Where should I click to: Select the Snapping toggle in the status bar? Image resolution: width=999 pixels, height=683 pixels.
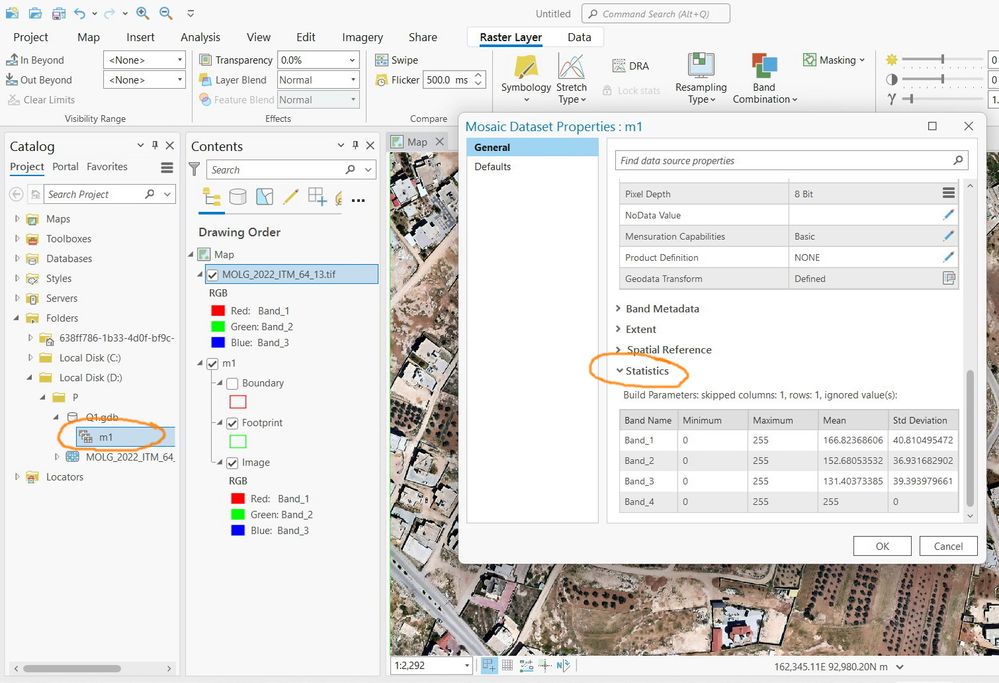click(x=527, y=664)
